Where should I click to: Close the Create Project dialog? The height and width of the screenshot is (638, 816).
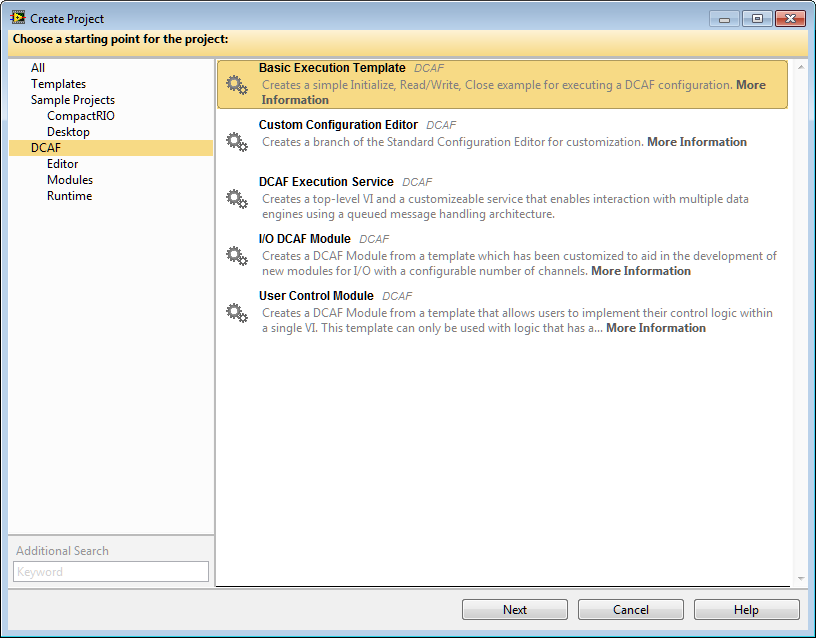click(790, 19)
